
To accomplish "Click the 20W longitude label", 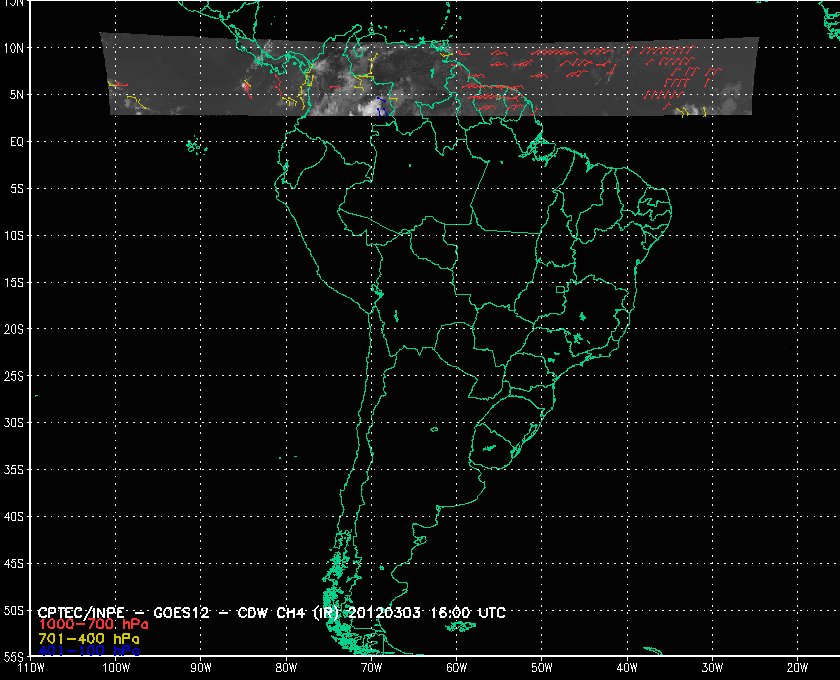I will click(x=797, y=668).
